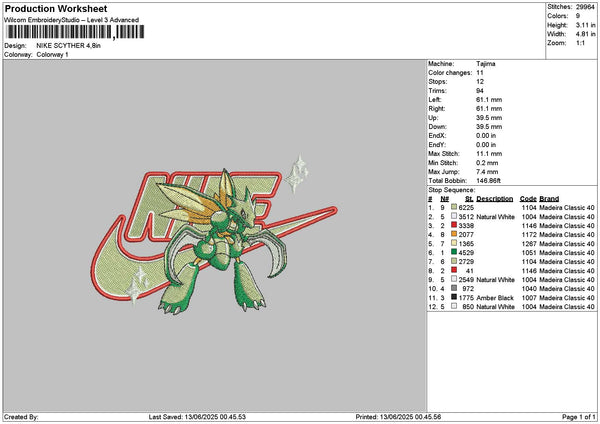Select the min stitch value 0.2 mm

pos(487,163)
